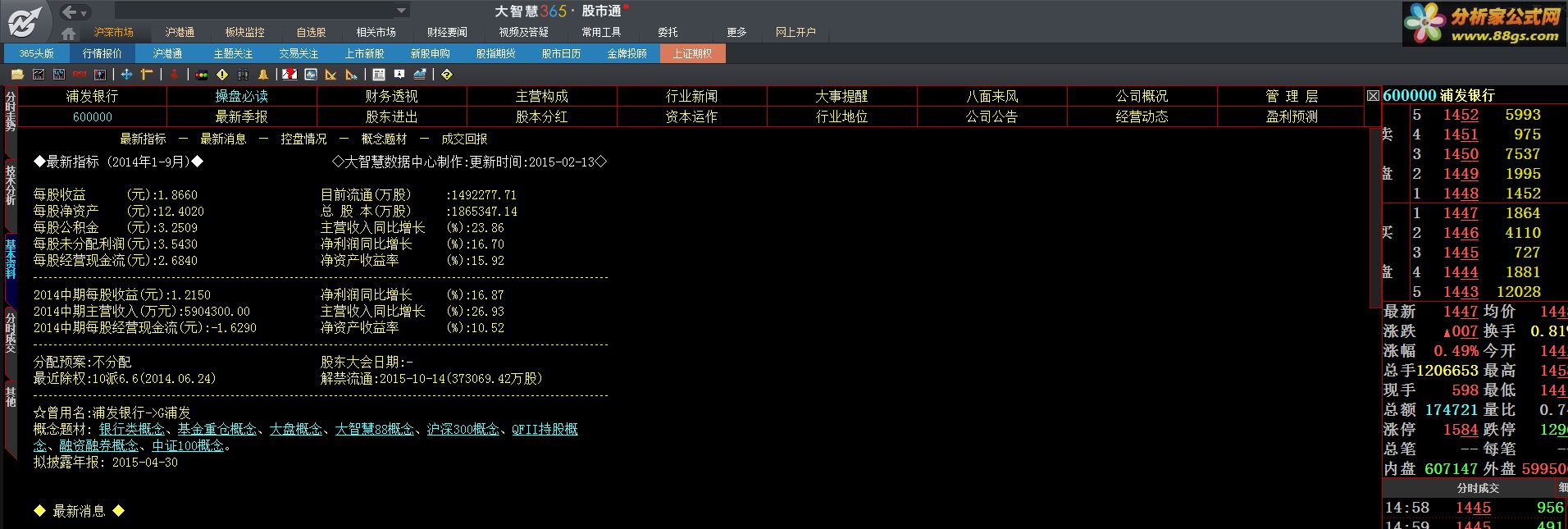Switch to the 股指期货 tab
Screen dimensions: 1568x529
click(x=496, y=53)
